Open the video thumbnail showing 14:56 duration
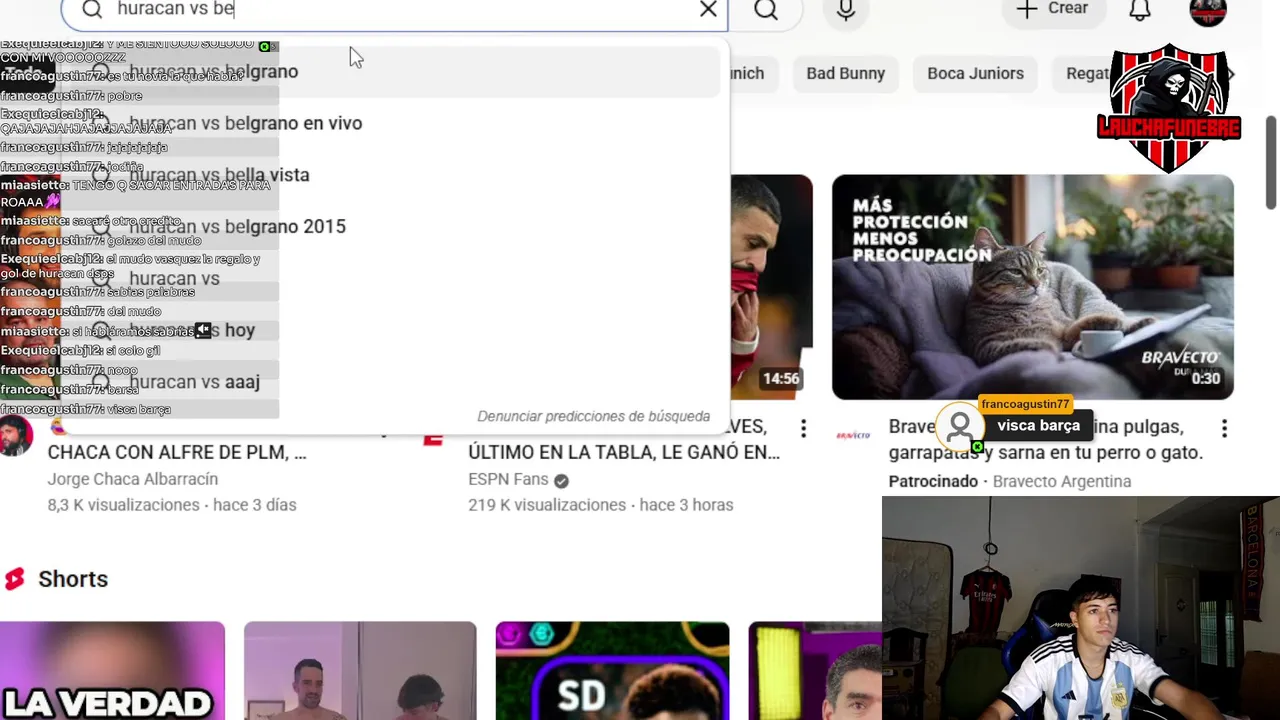Image resolution: width=1280 pixels, height=720 pixels. tap(771, 287)
